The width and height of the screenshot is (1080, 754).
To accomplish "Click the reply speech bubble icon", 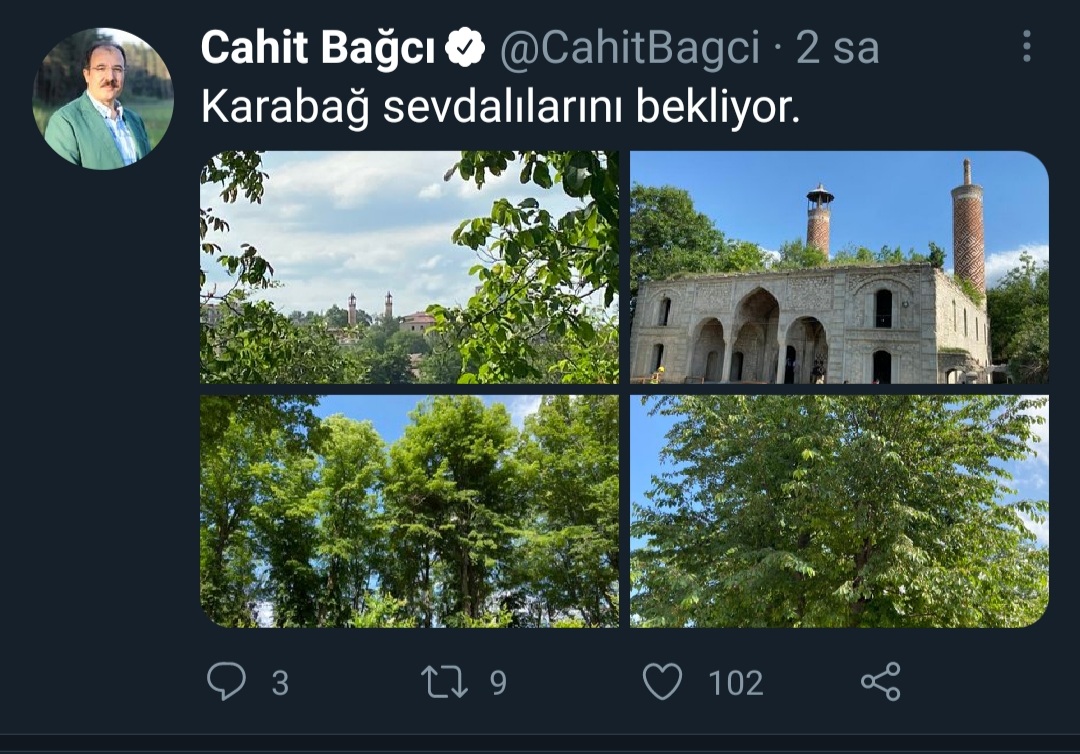I will (226, 681).
